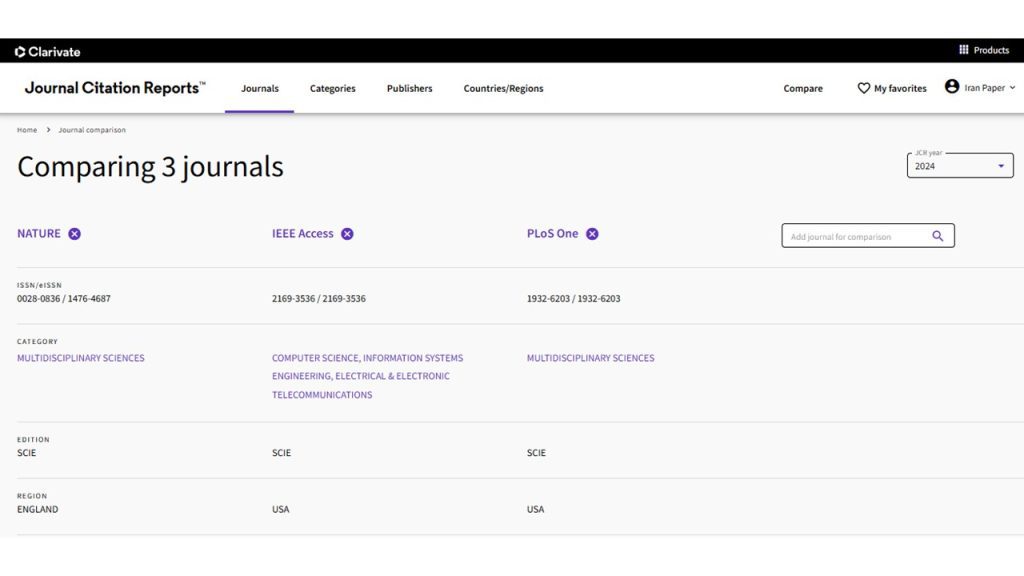Click the Products label in top bar
Screen dimensions: 1024x576
(x=991, y=50)
